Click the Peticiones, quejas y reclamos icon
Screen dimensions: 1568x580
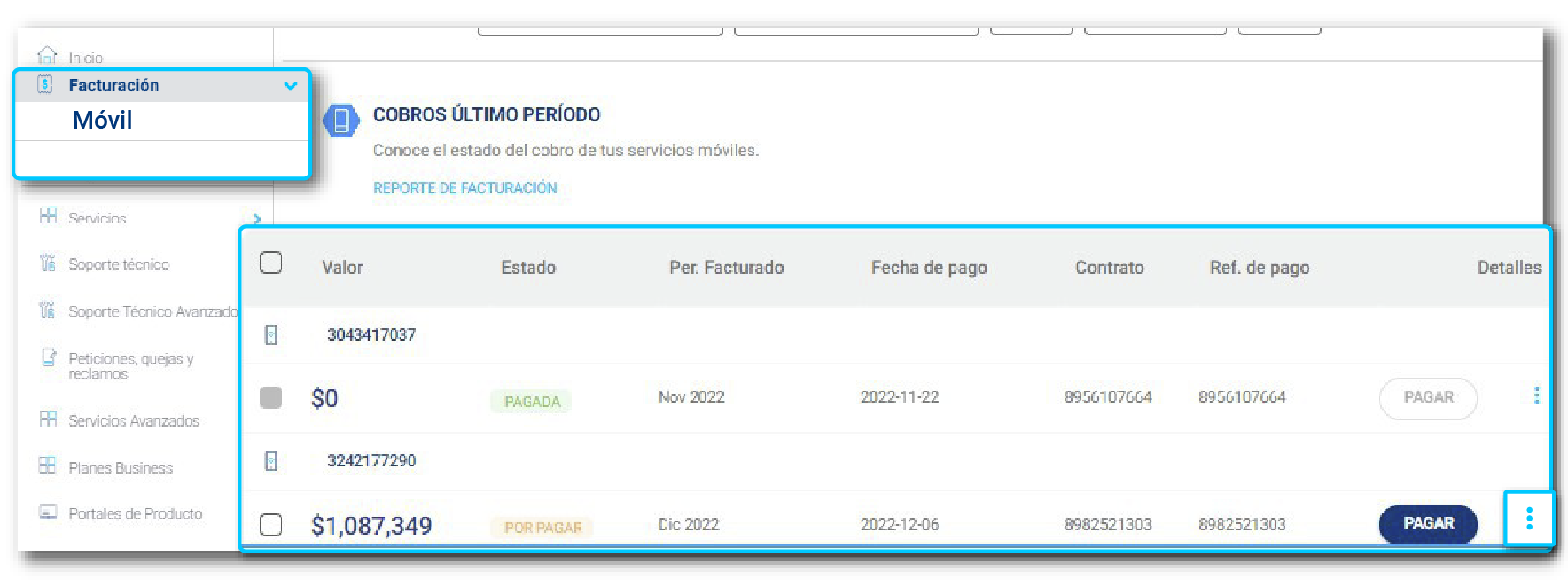[x=48, y=357]
